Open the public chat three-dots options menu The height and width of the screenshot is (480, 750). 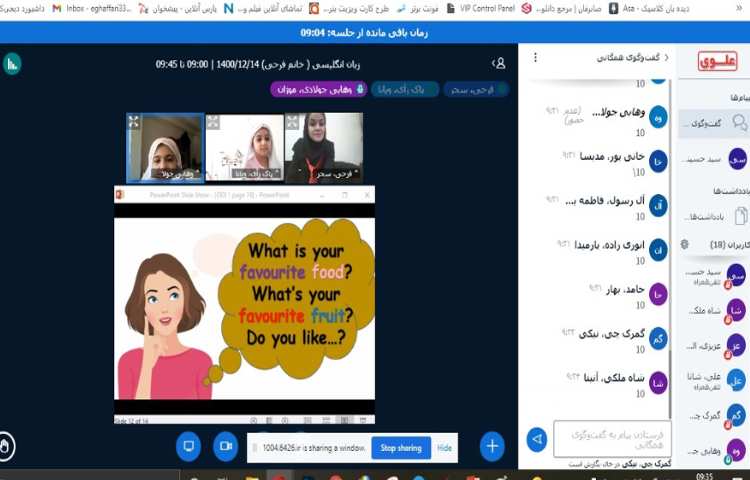point(535,58)
